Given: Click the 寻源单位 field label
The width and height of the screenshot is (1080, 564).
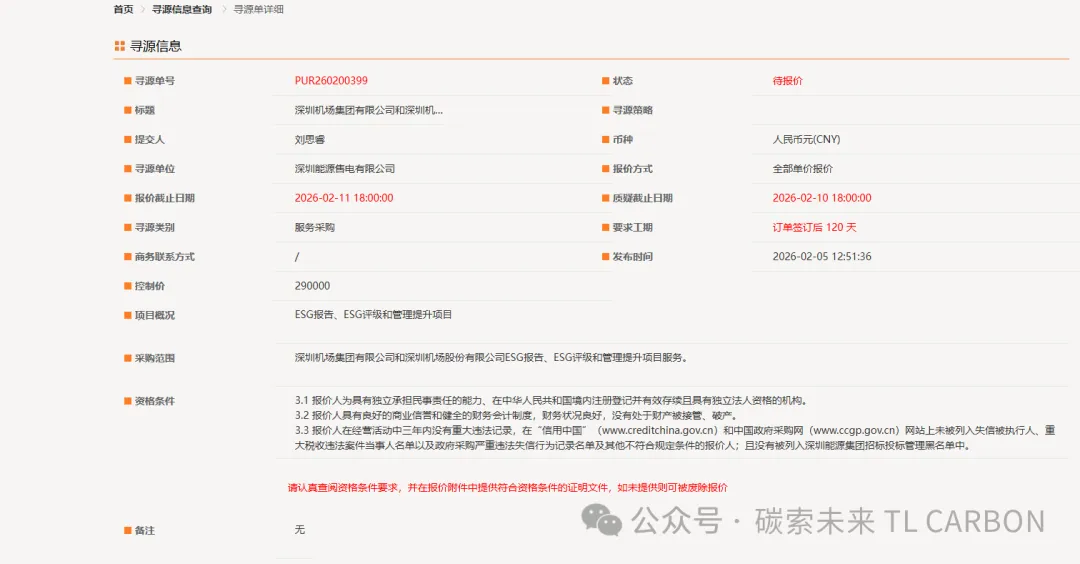Looking at the screenshot, I should click(154, 169).
